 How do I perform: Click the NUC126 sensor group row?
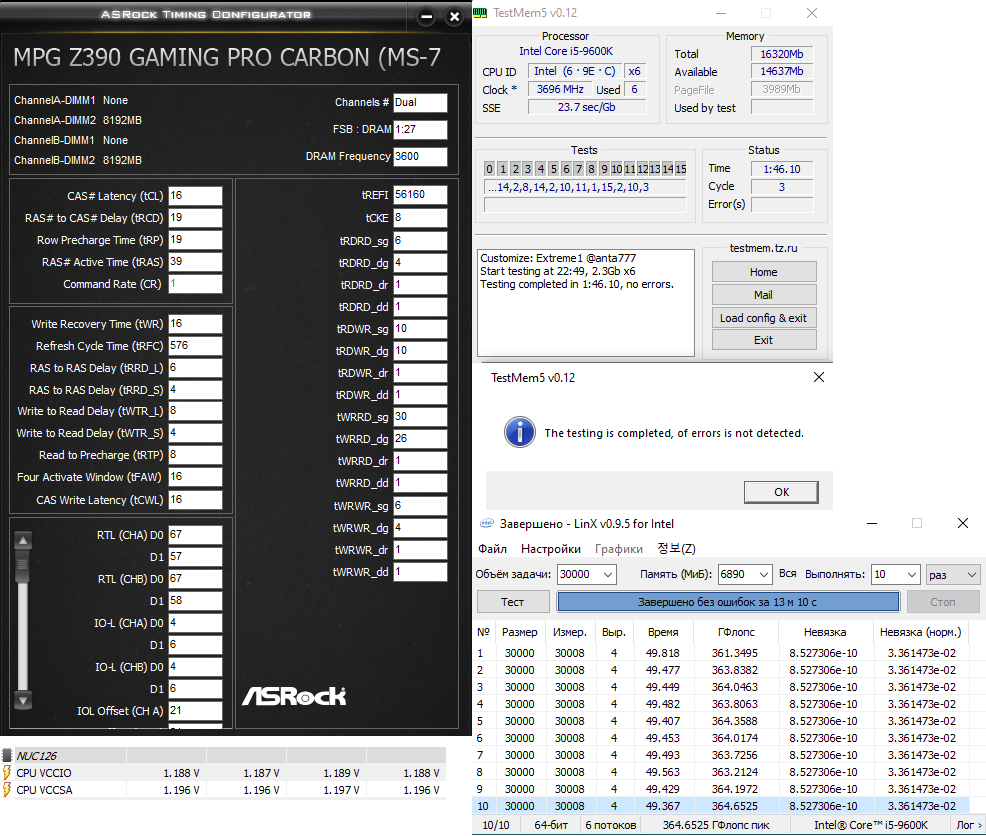[223, 755]
